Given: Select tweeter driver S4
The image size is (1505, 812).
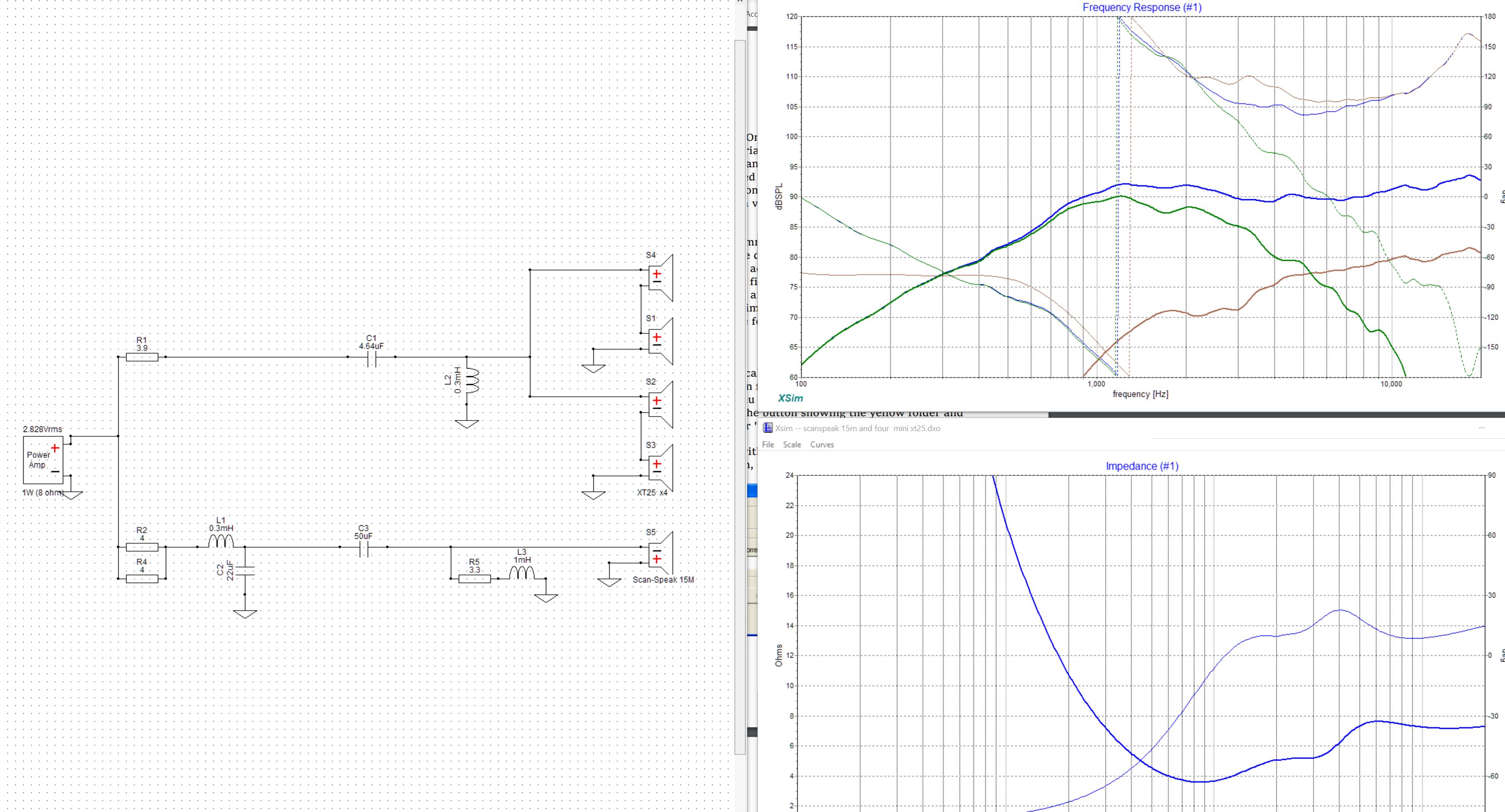Looking at the screenshot, I should pyautogui.click(x=661, y=278).
